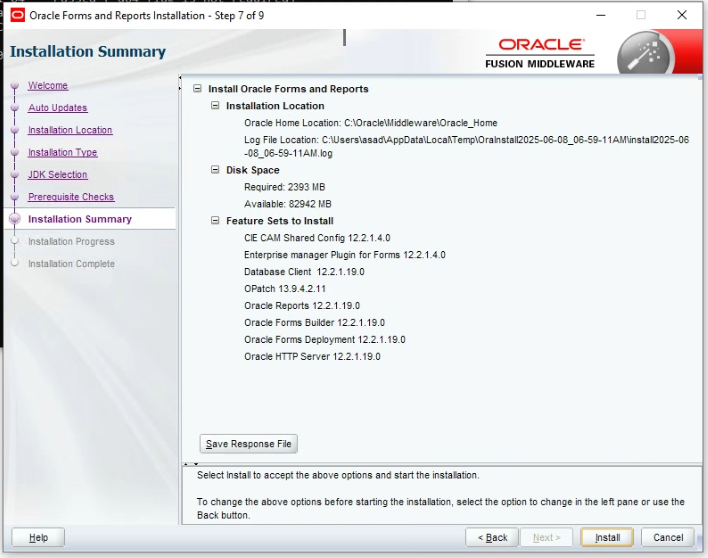708x558 pixels.
Task: Select the Available: 82942 MB row
Action: click(288, 204)
